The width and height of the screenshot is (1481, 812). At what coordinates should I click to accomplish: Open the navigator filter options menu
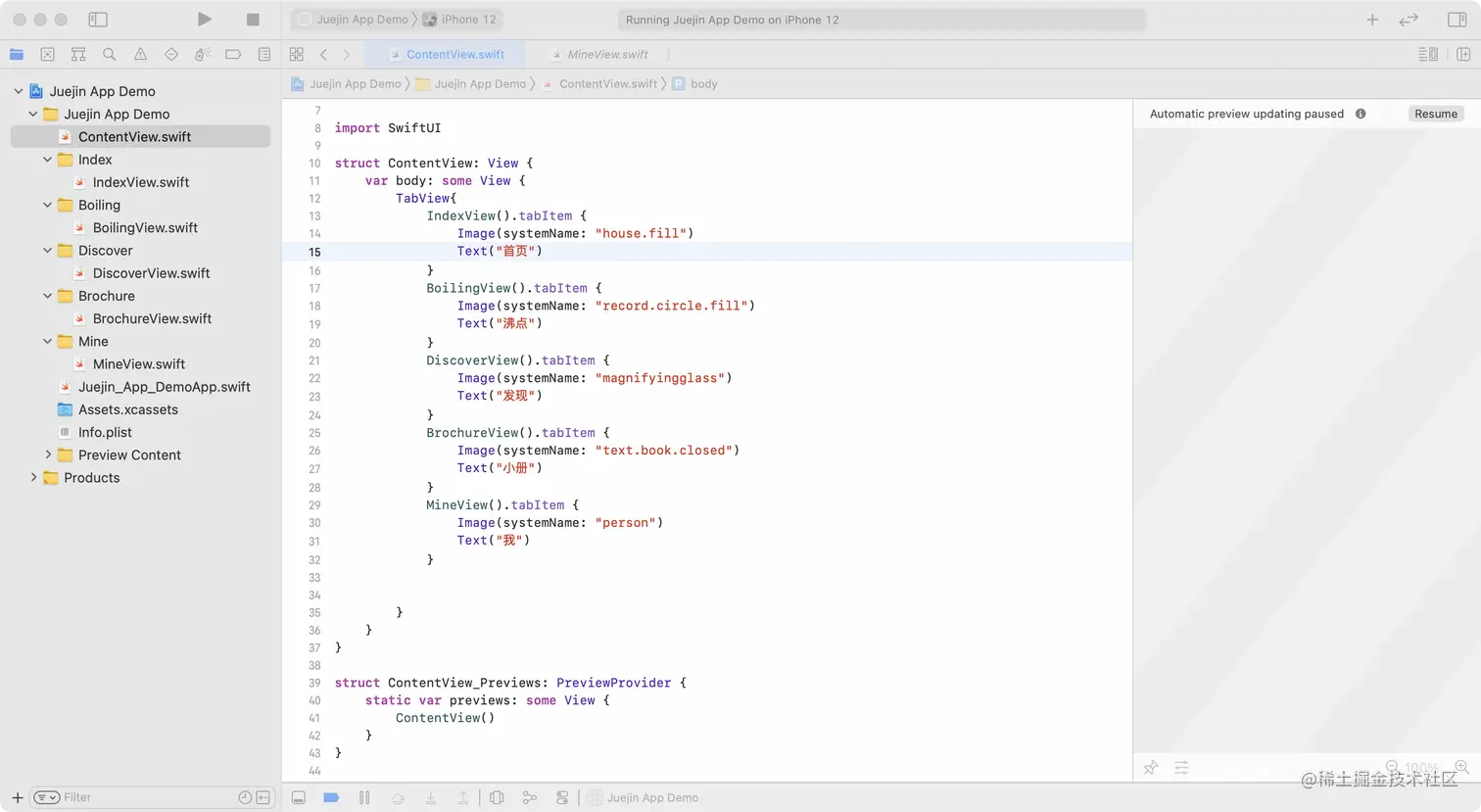tap(47, 797)
